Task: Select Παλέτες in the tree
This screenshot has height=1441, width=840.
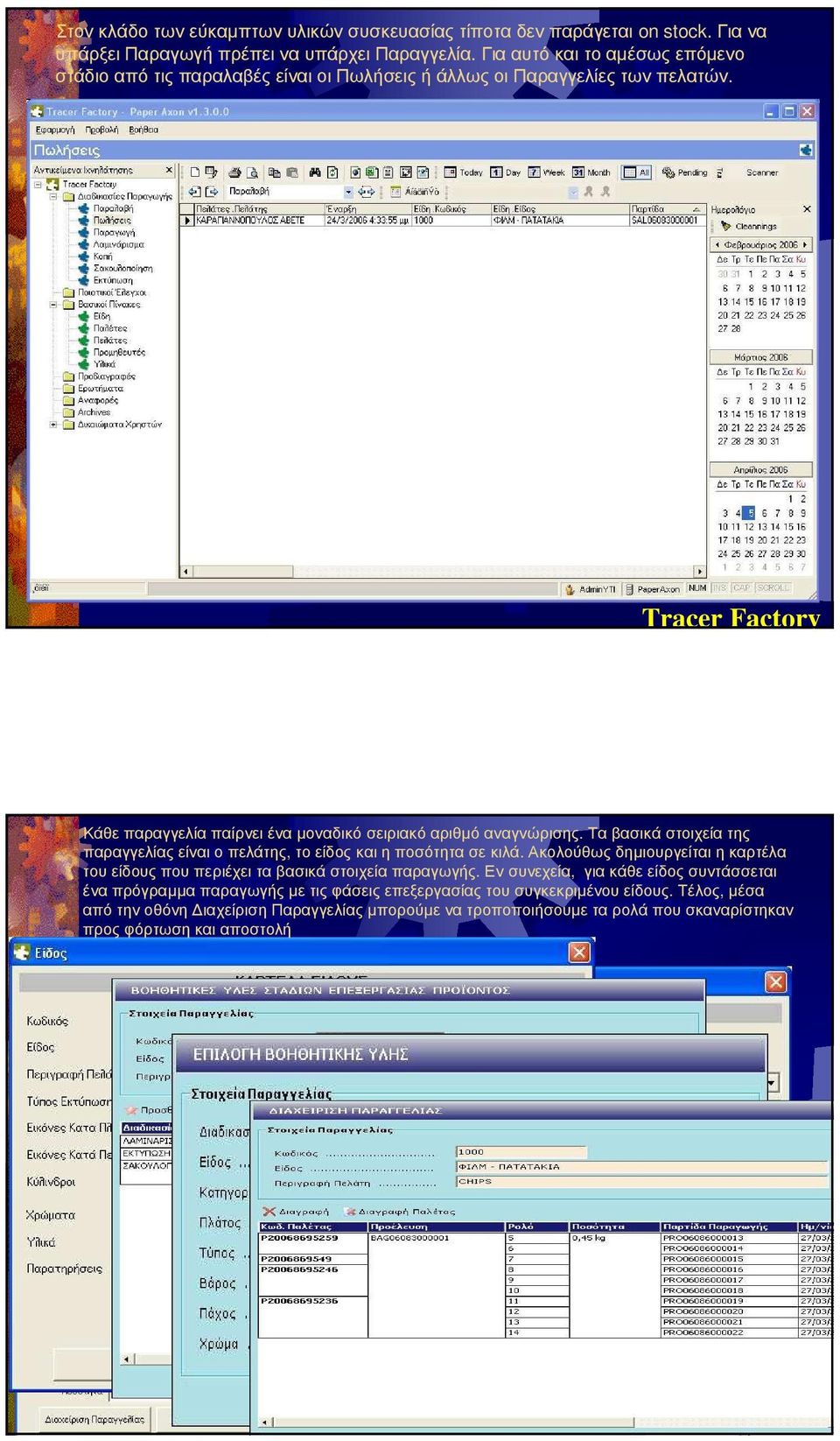Action: click(x=110, y=328)
